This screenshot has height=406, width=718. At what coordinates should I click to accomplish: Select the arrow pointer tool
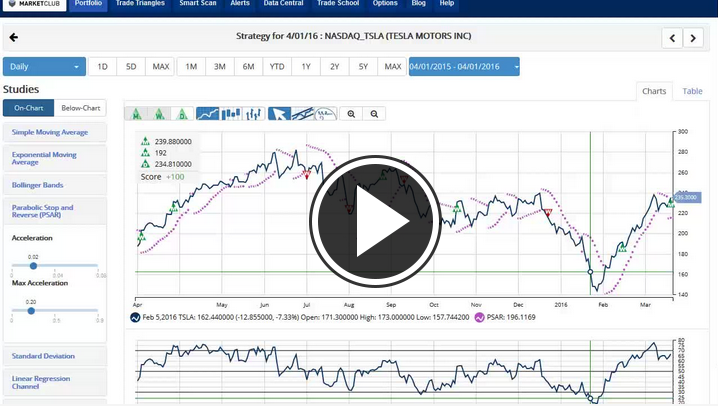pyautogui.click(x=279, y=114)
